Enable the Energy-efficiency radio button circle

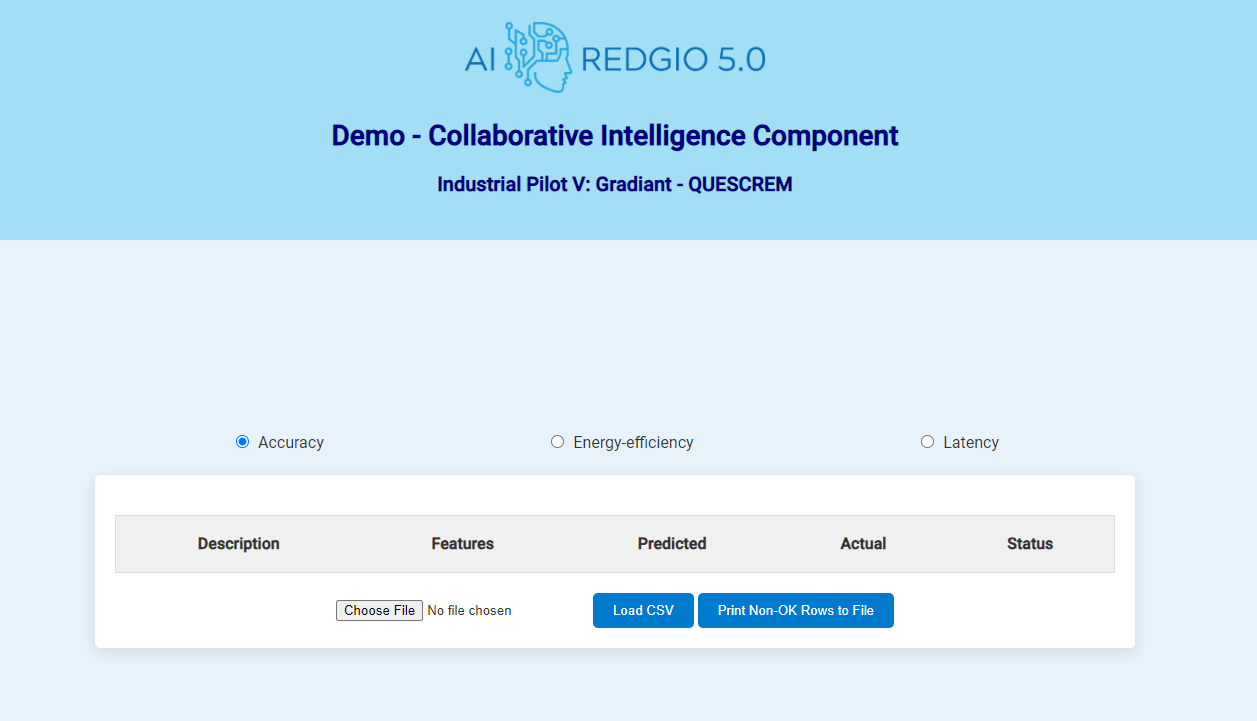coord(558,442)
